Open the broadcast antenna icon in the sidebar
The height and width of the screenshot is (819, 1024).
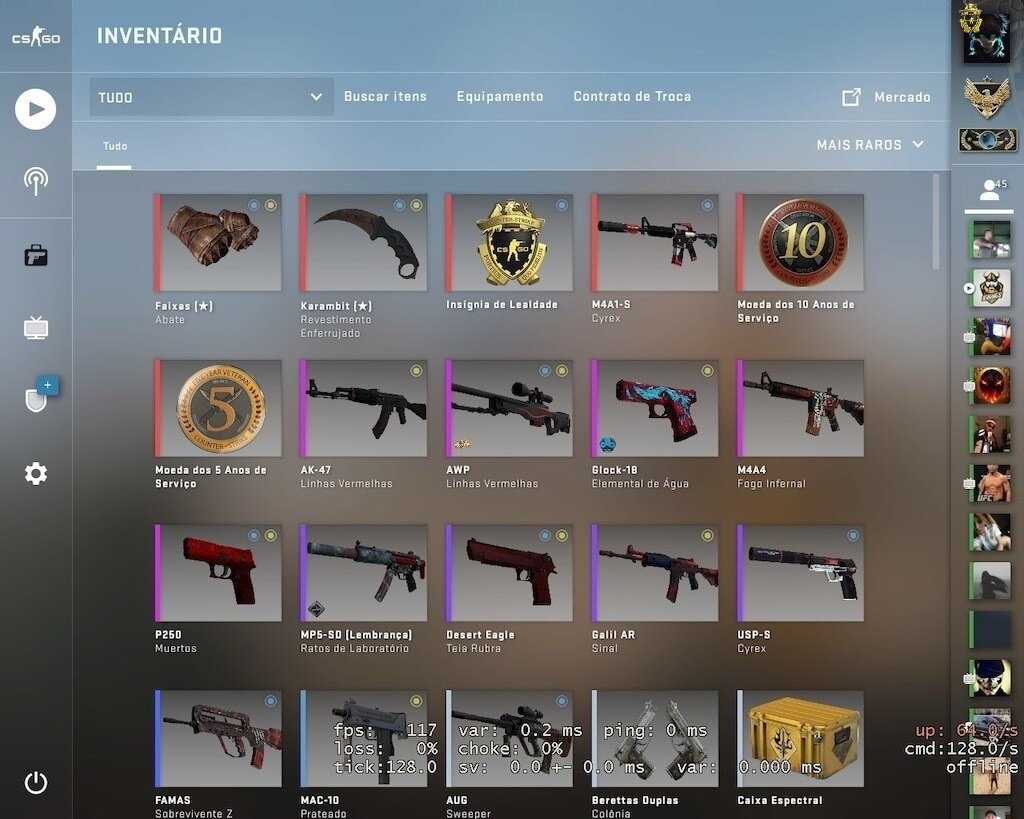point(35,181)
